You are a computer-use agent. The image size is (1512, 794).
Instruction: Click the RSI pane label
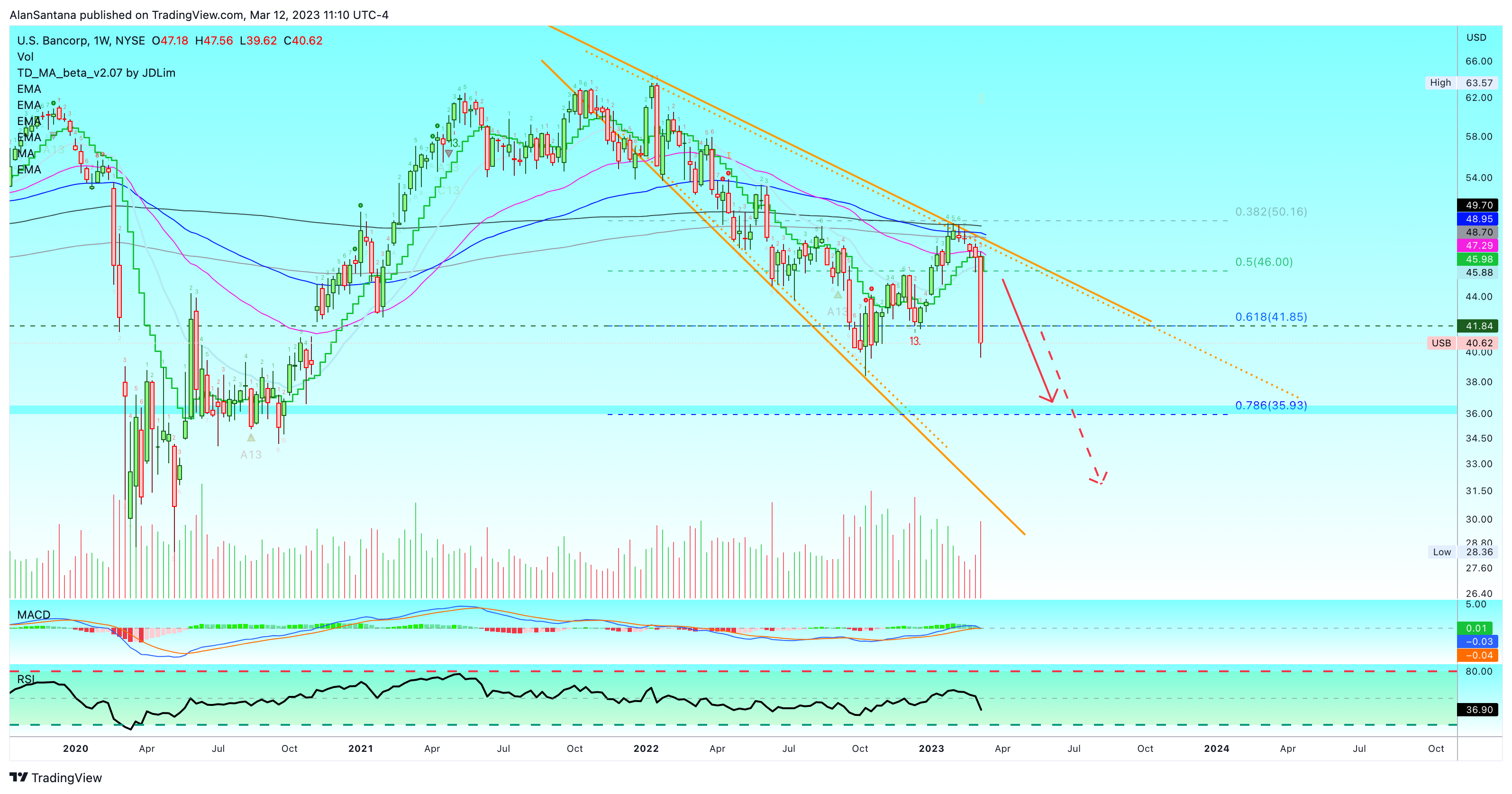click(26, 679)
